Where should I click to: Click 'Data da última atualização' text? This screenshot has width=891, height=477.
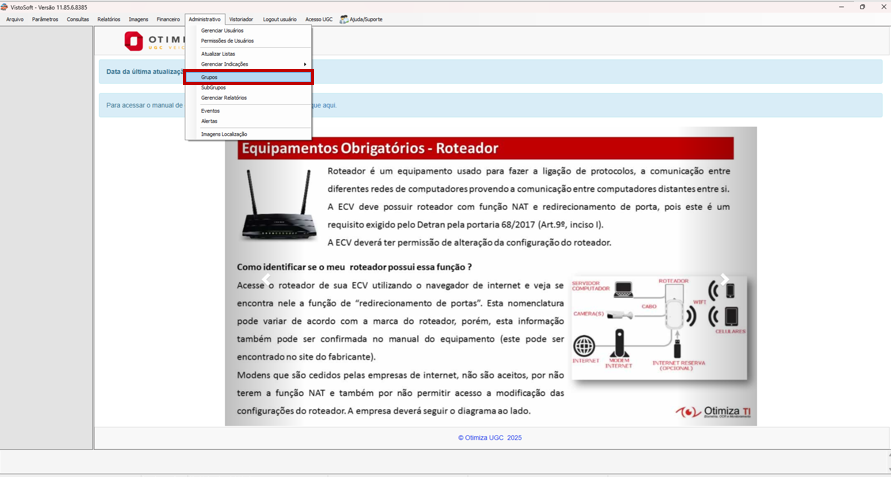[x=145, y=72]
